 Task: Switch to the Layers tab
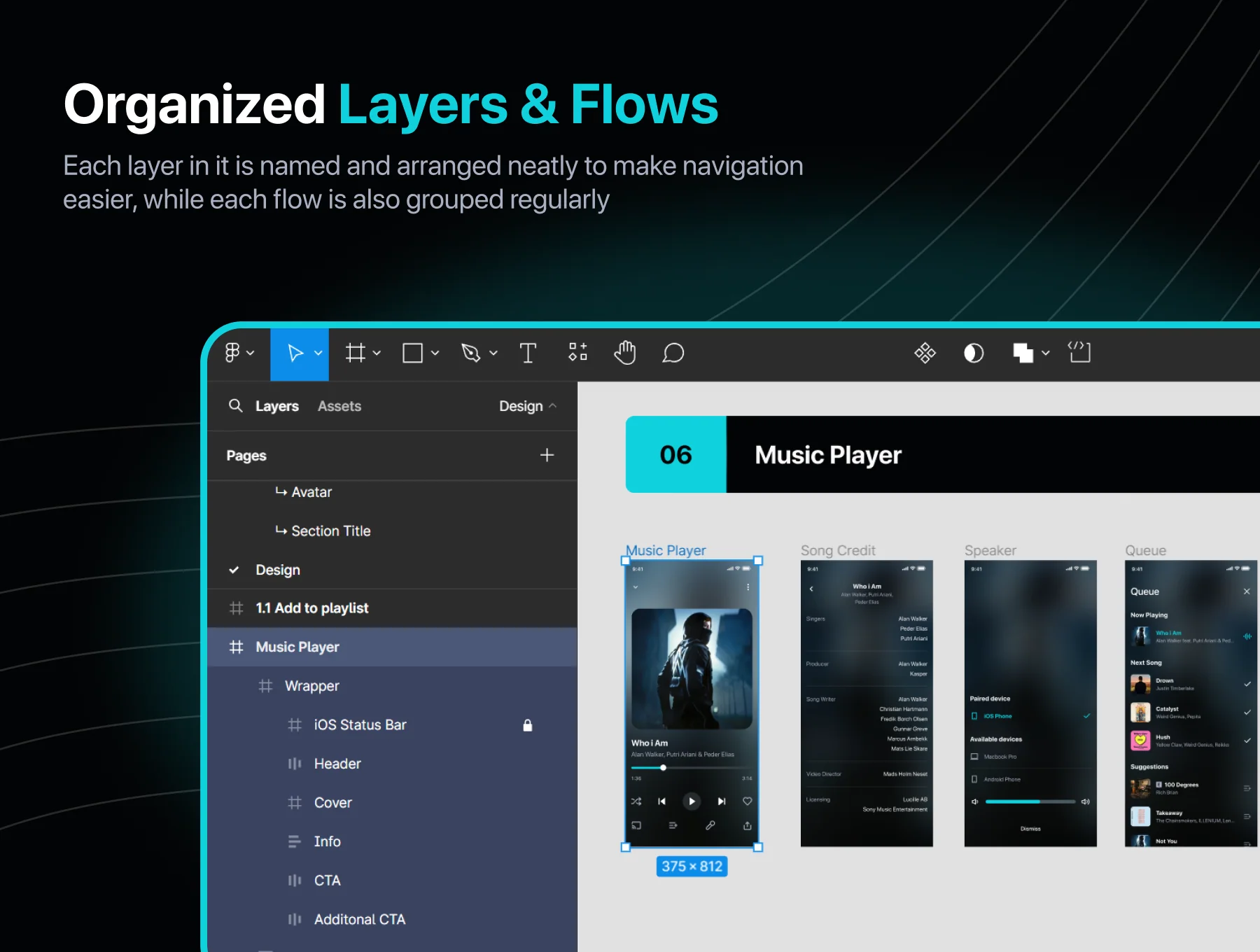pyautogui.click(x=276, y=406)
